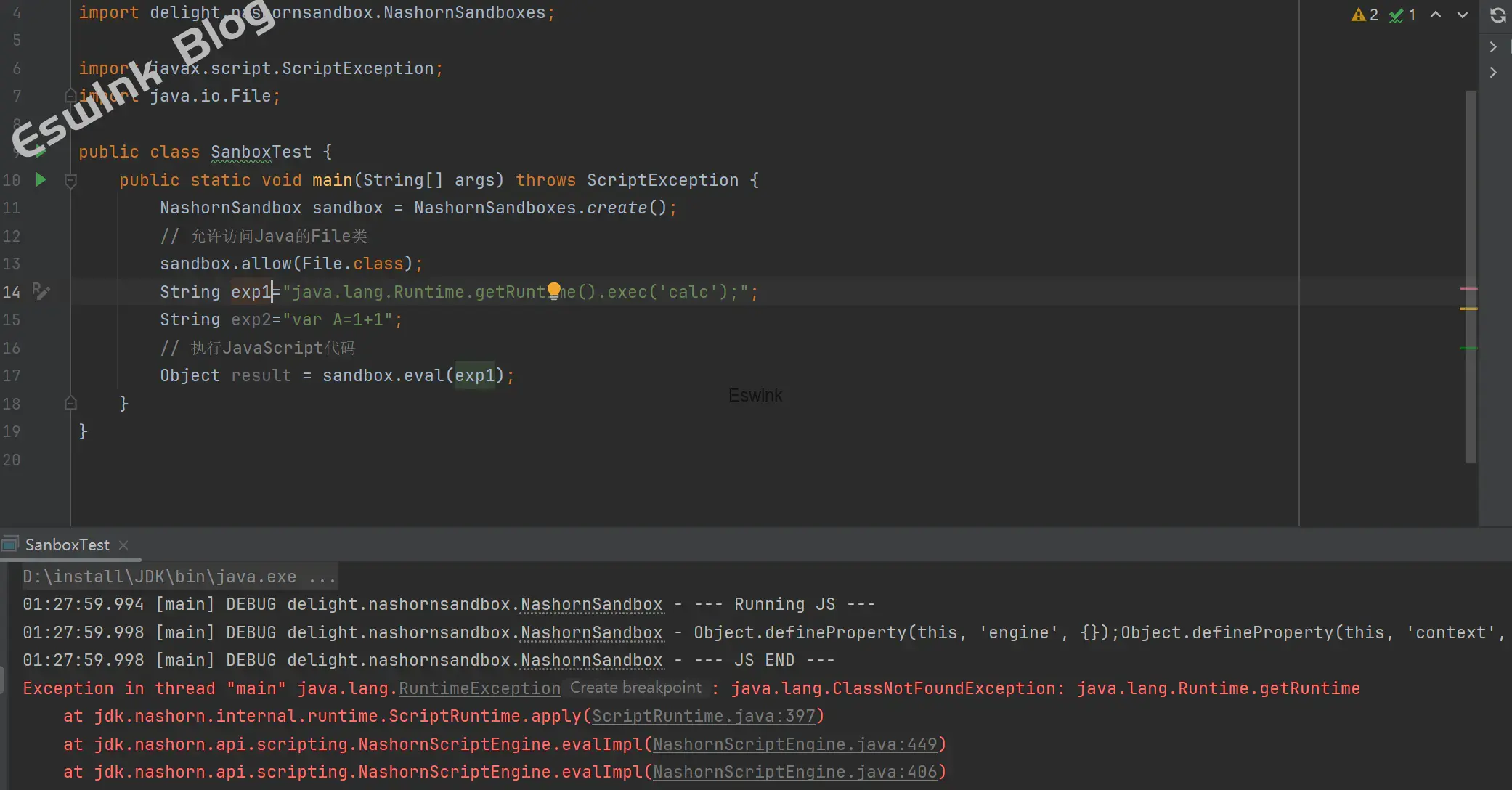Click the run gutter arrow beside class SanboxTest
1512x790 pixels.
pyautogui.click(x=41, y=152)
